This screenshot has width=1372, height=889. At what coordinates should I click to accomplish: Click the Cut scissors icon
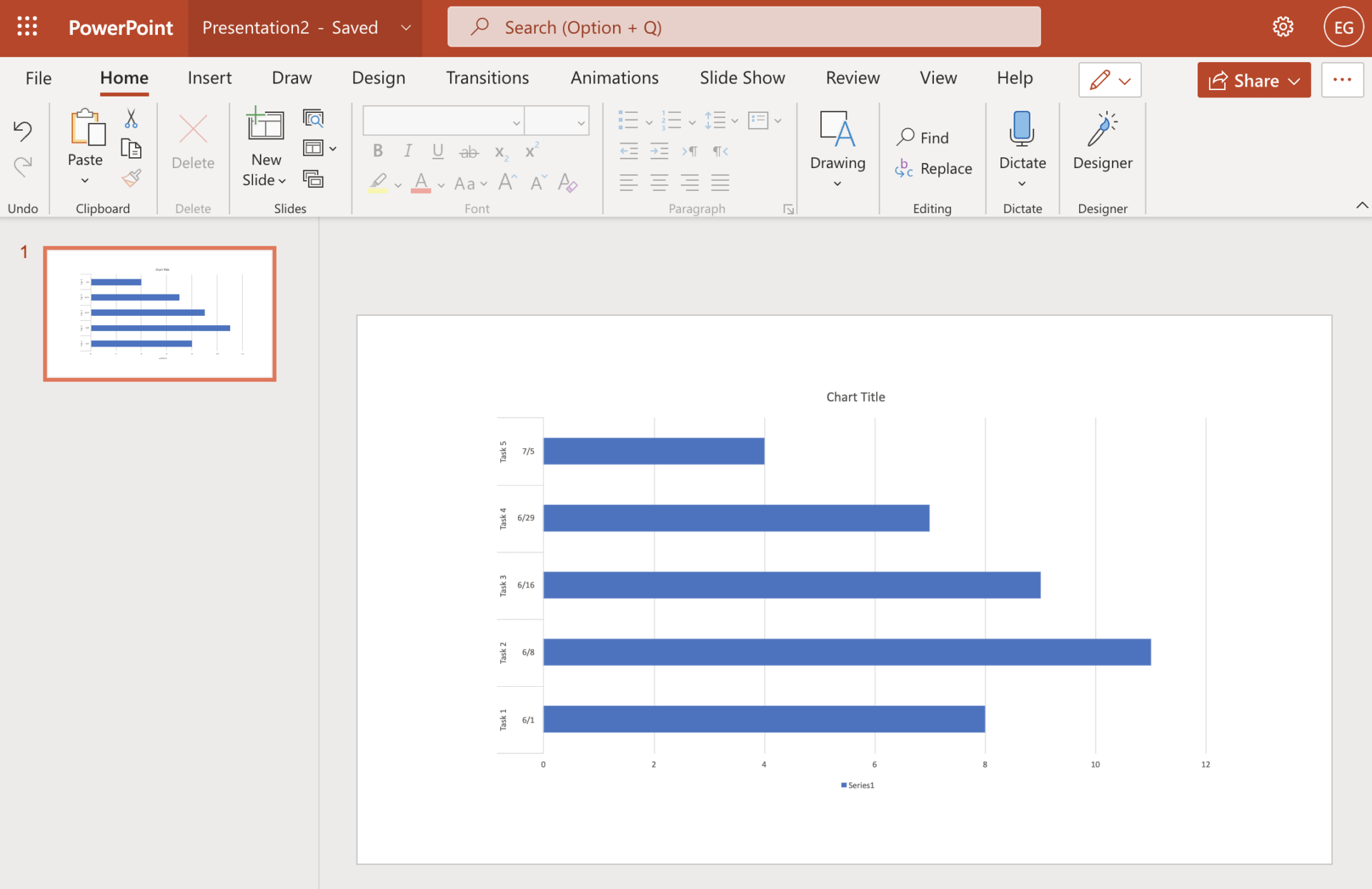[x=131, y=118]
